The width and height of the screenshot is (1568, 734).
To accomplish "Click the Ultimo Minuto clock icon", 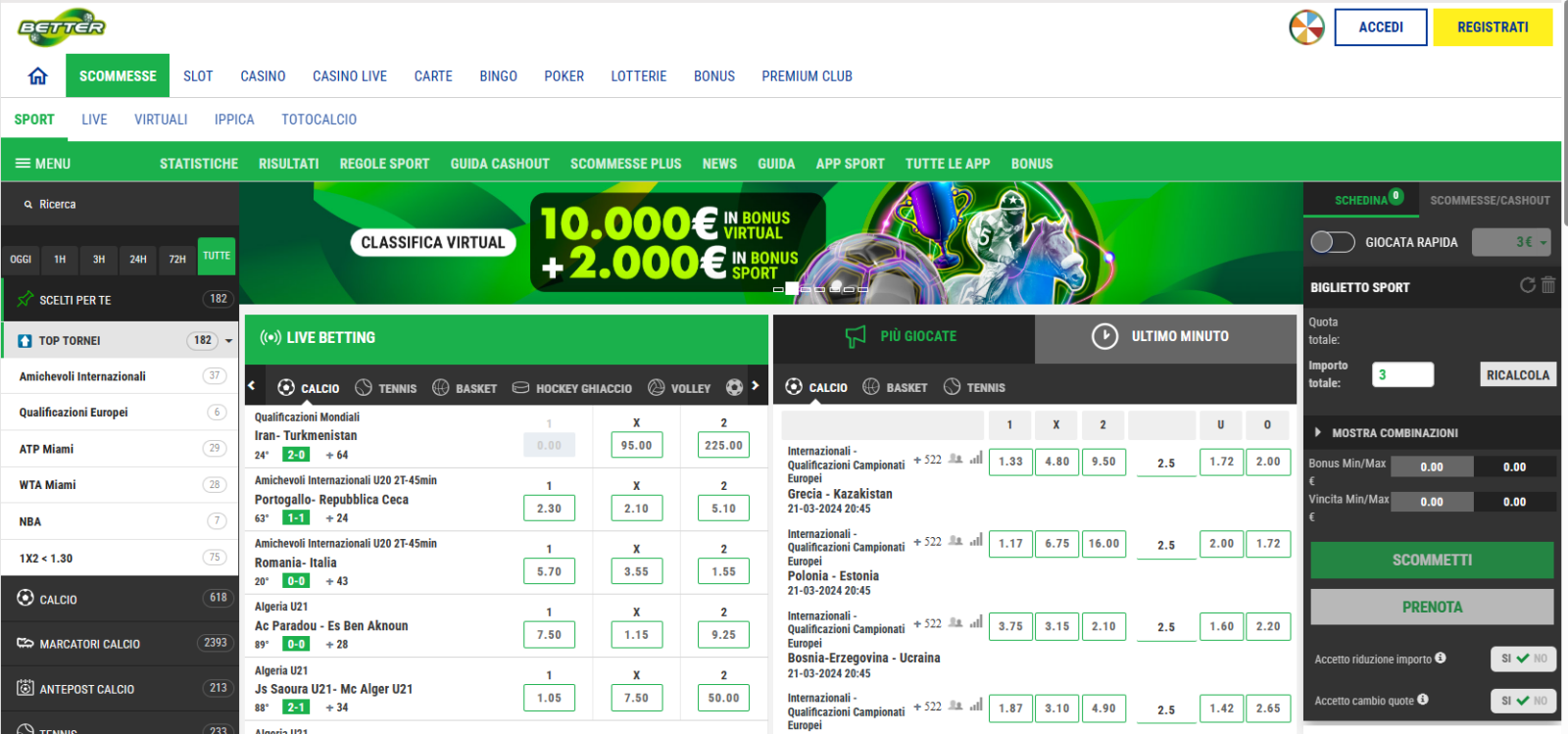I will (1104, 336).
